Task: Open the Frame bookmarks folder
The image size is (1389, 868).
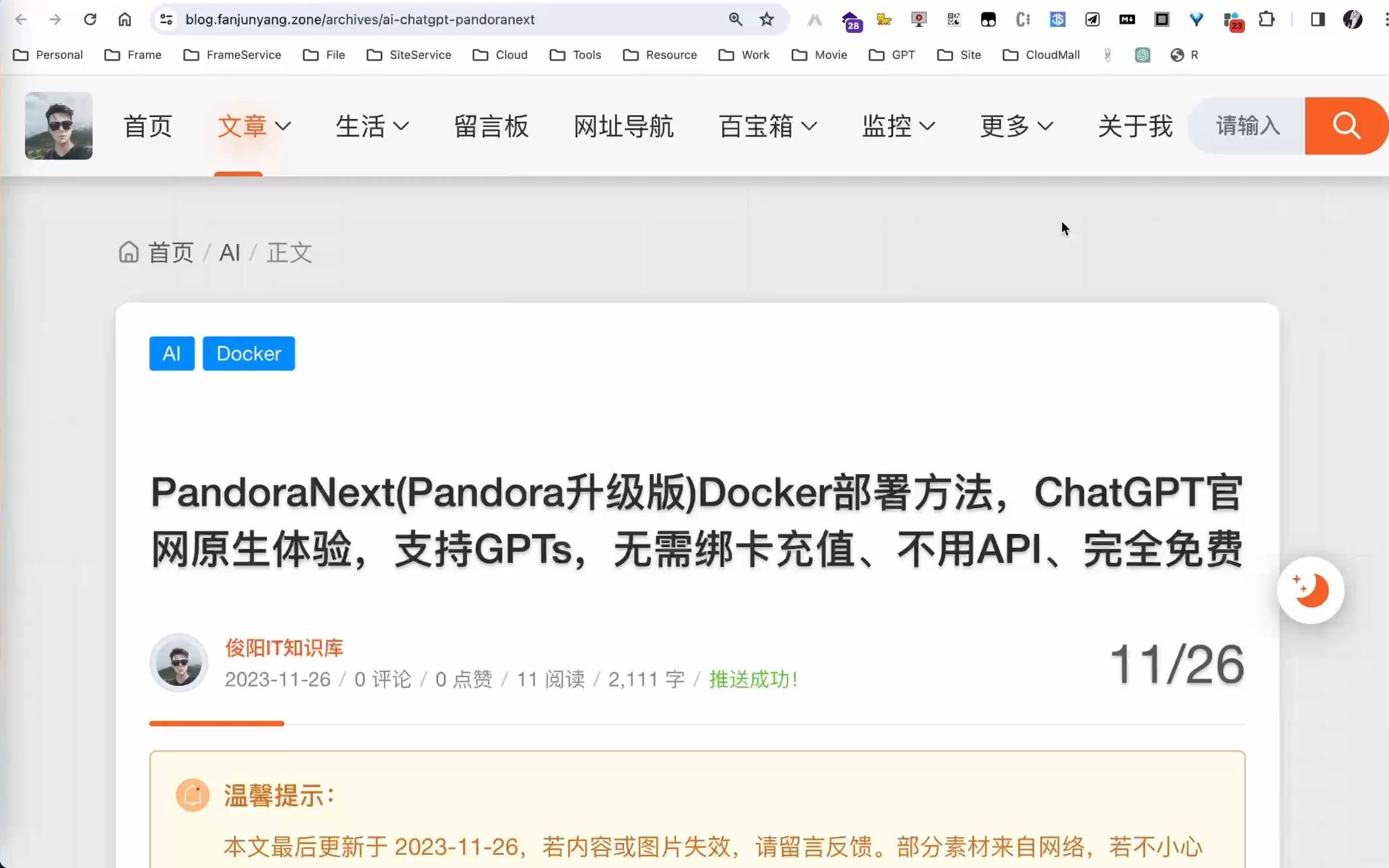Action: (x=133, y=55)
